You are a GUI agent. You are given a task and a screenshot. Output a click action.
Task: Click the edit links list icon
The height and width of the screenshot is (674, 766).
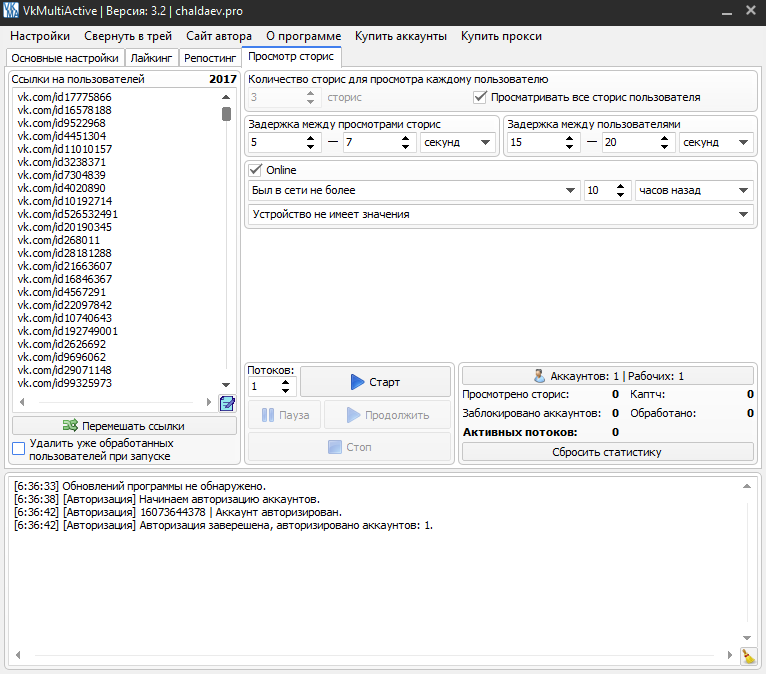point(227,403)
